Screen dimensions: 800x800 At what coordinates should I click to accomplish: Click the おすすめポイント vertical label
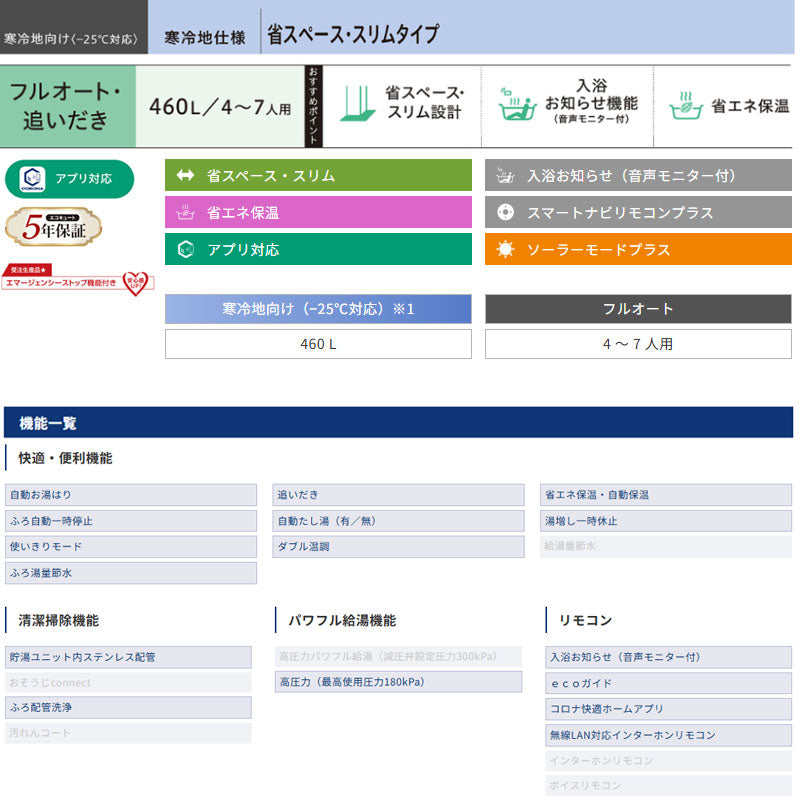pyautogui.click(x=313, y=106)
